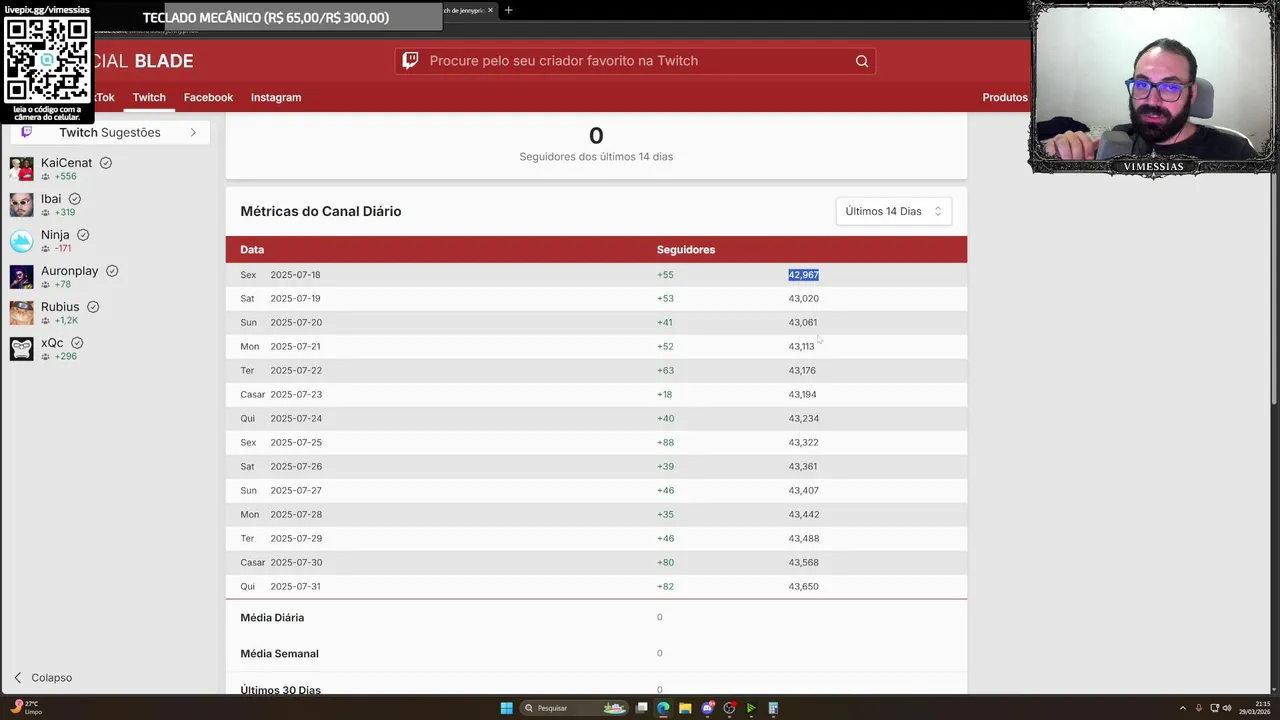Viewport: 1280px width, 720px height.
Task: Click KaiCenat verified badge icon
Action: (105, 163)
